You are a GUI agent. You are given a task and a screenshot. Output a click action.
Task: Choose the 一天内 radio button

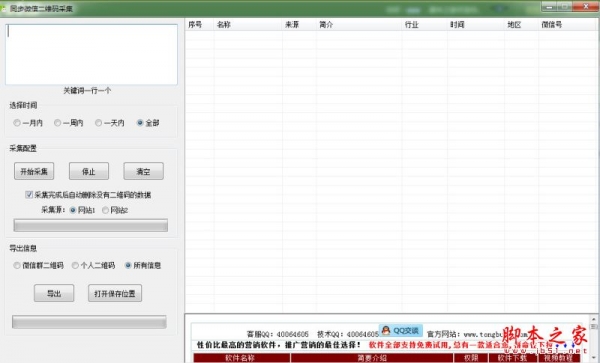(98, 123)
